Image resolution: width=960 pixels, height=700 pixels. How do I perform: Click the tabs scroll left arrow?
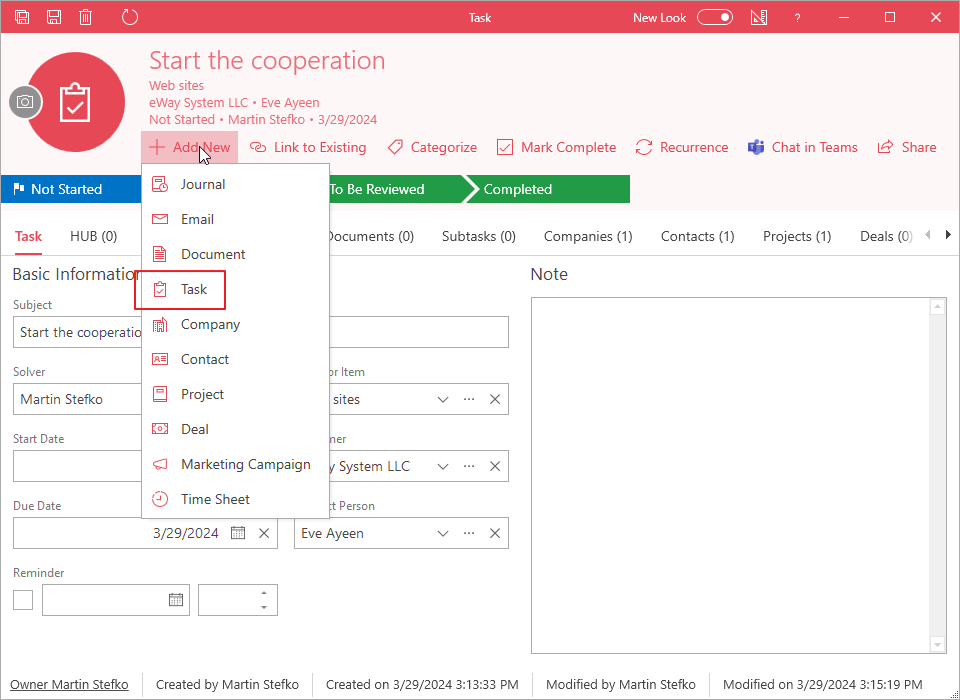click(928, 235)
